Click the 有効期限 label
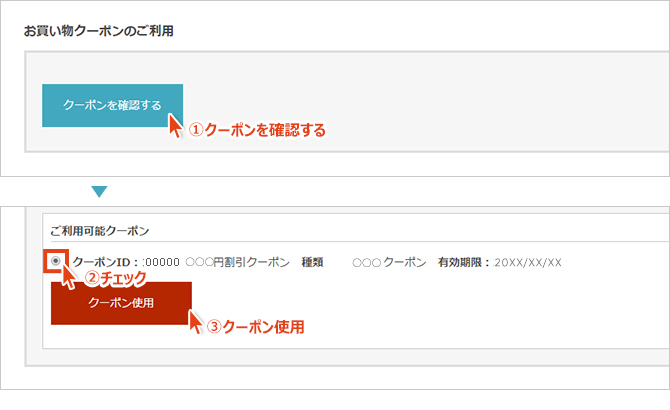The height and width of the screenshot is (410, 670). tap(462, 262)
